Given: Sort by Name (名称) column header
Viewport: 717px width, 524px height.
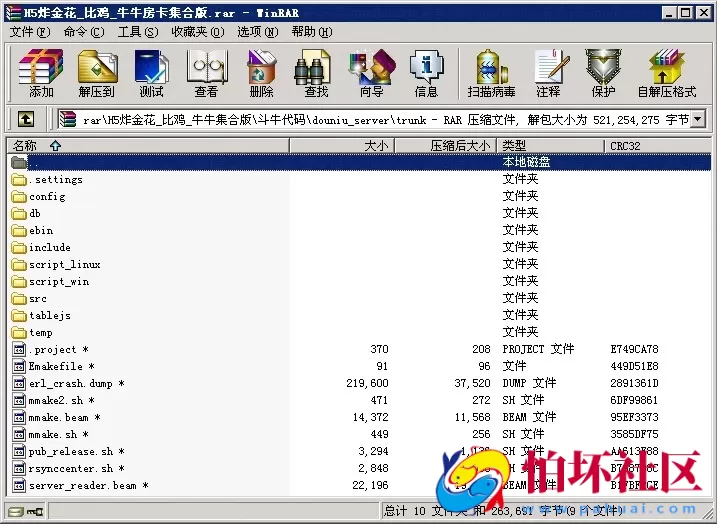Looking at the screenshot, I should click(148, 146).
